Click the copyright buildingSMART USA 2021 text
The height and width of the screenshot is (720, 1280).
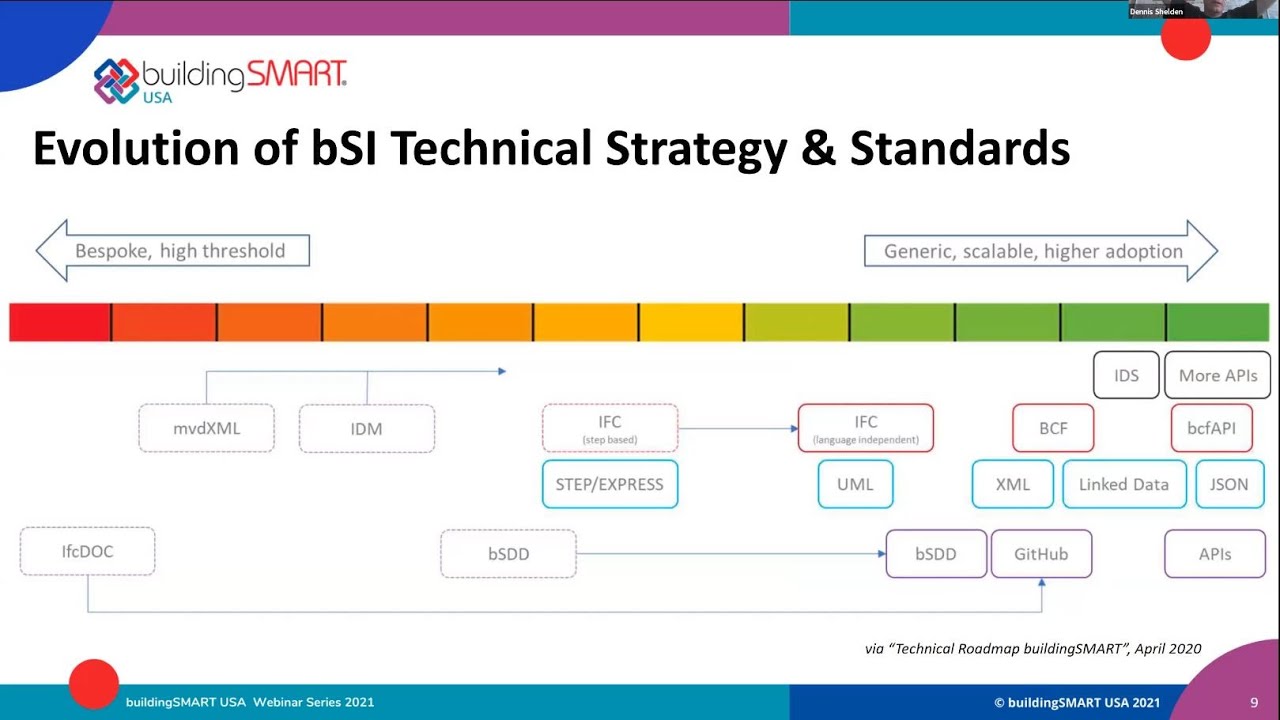click(1077, 702)
